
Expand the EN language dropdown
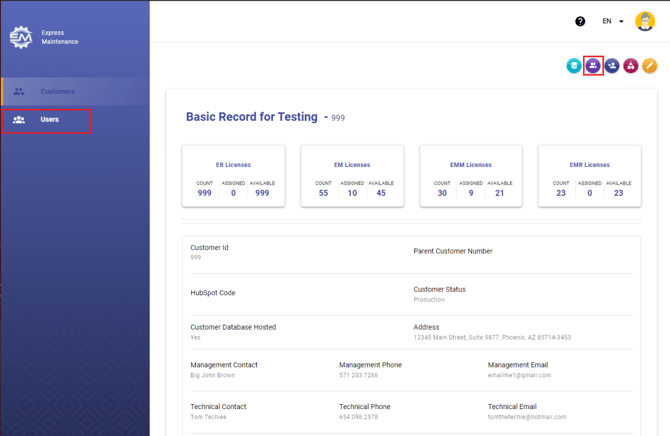pos(613,21)
